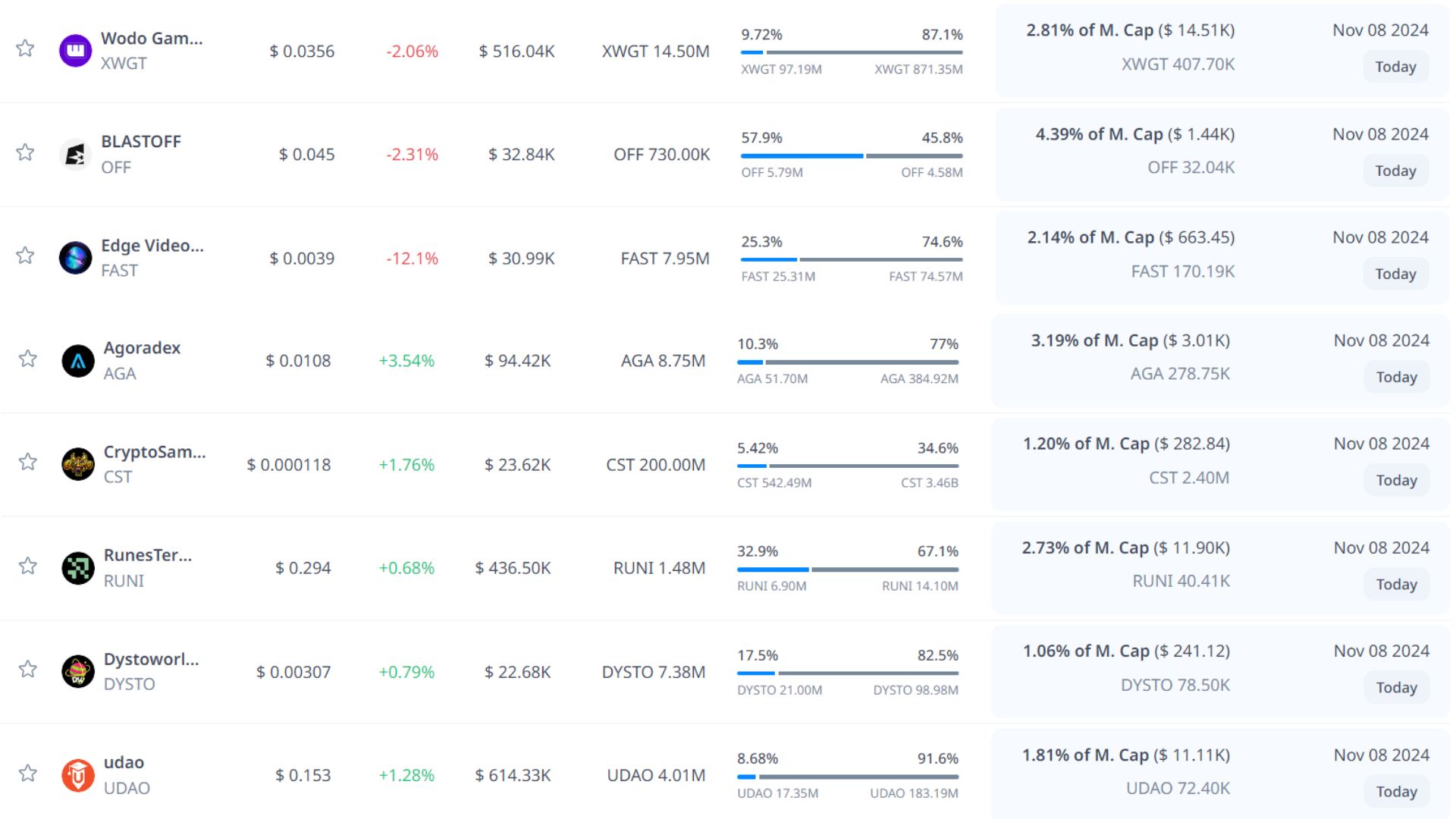The height and width of the screenshot is (819, 1456).
Task: Add Agoradex to watchlist star
Action: pyautogui.click(x=28, y=359)
